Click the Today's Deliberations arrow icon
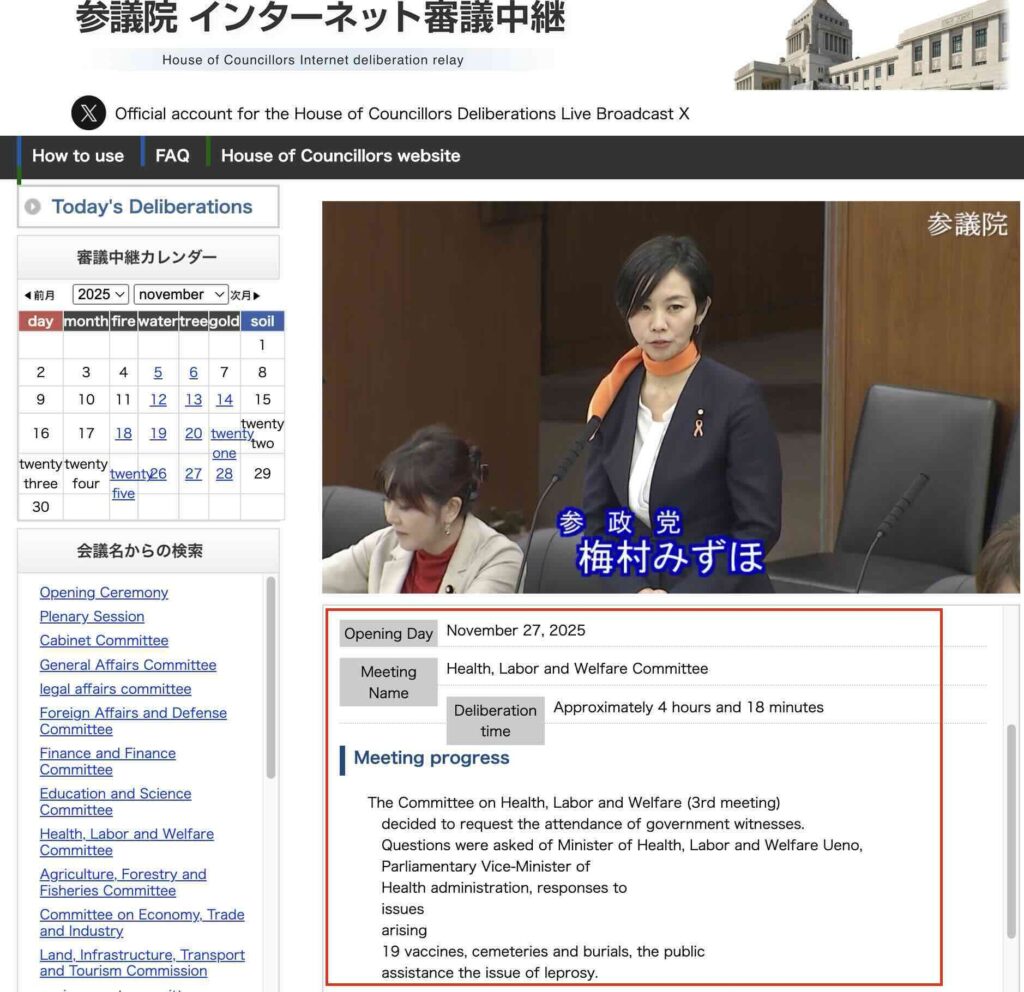Screen dimensions: 1024x992 pos(33,207)
